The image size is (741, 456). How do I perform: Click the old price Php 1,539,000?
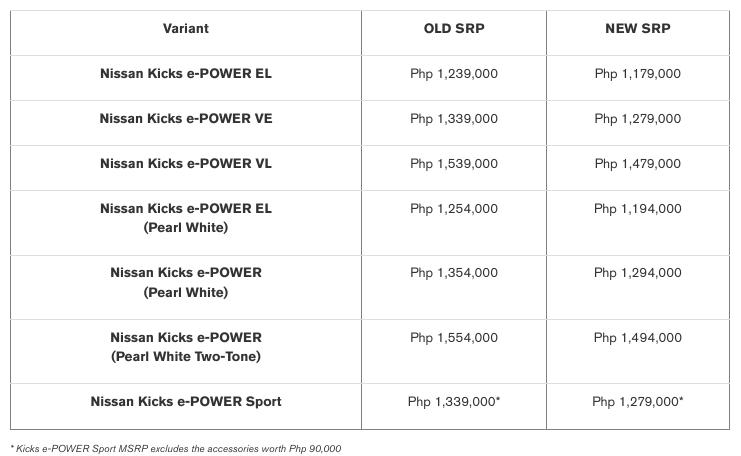pos(453,164)
